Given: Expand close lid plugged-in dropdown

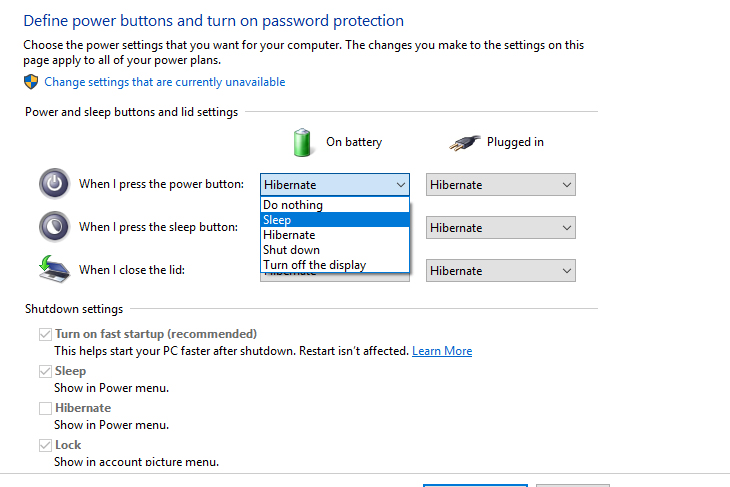Looking at the screenshot, I should [x=500, y=271].
